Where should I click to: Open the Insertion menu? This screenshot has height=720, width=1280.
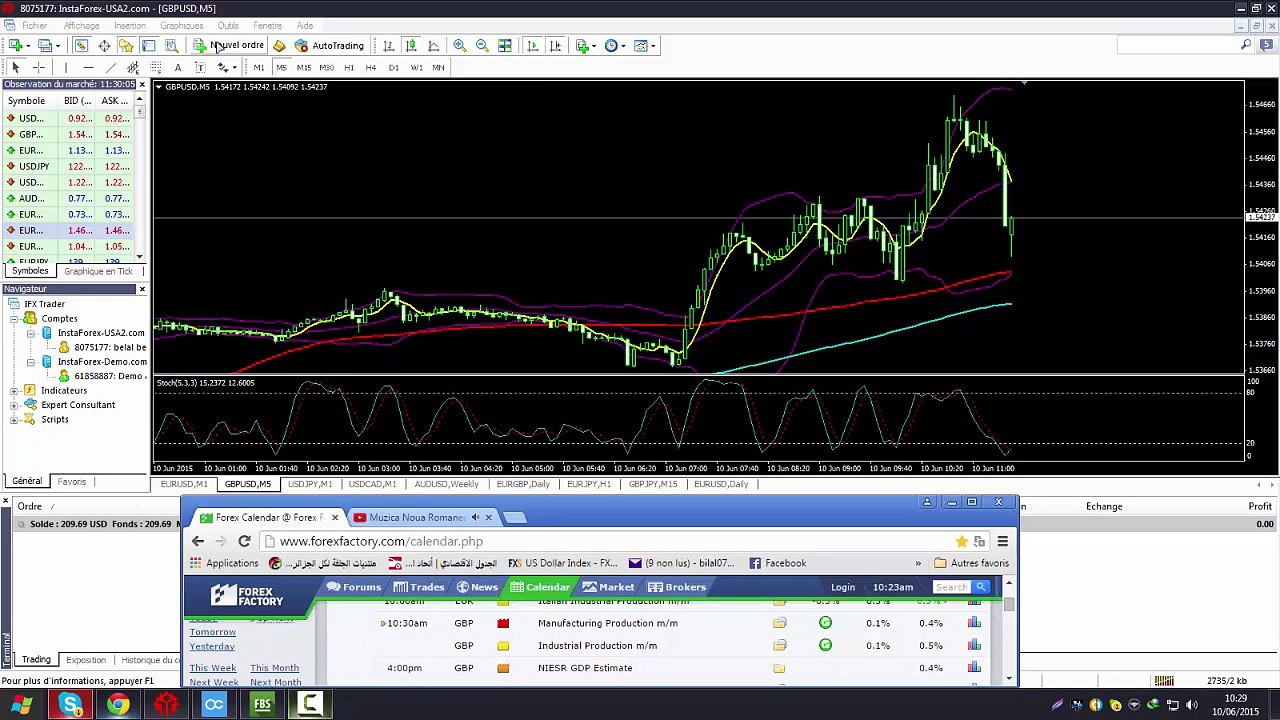pos(130,25)
